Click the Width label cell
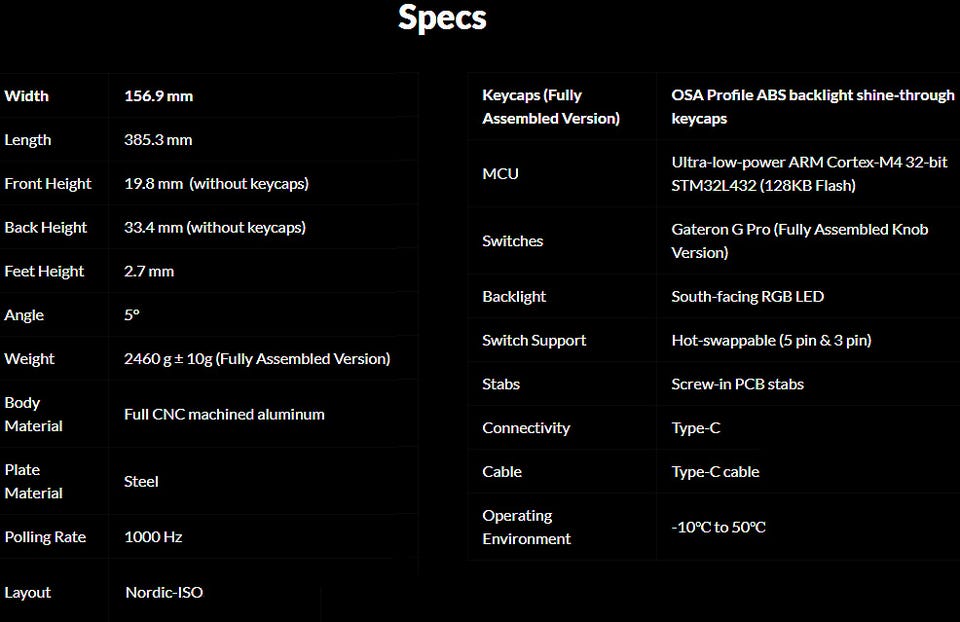Viewport: 960px width, 622px height. pos(27,96)
